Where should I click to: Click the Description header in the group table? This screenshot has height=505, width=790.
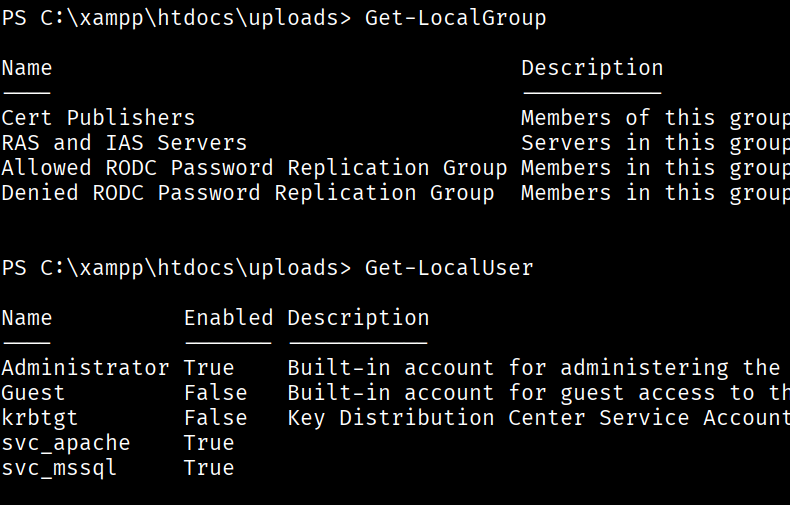pyautogui.click(x=592, y=69)
